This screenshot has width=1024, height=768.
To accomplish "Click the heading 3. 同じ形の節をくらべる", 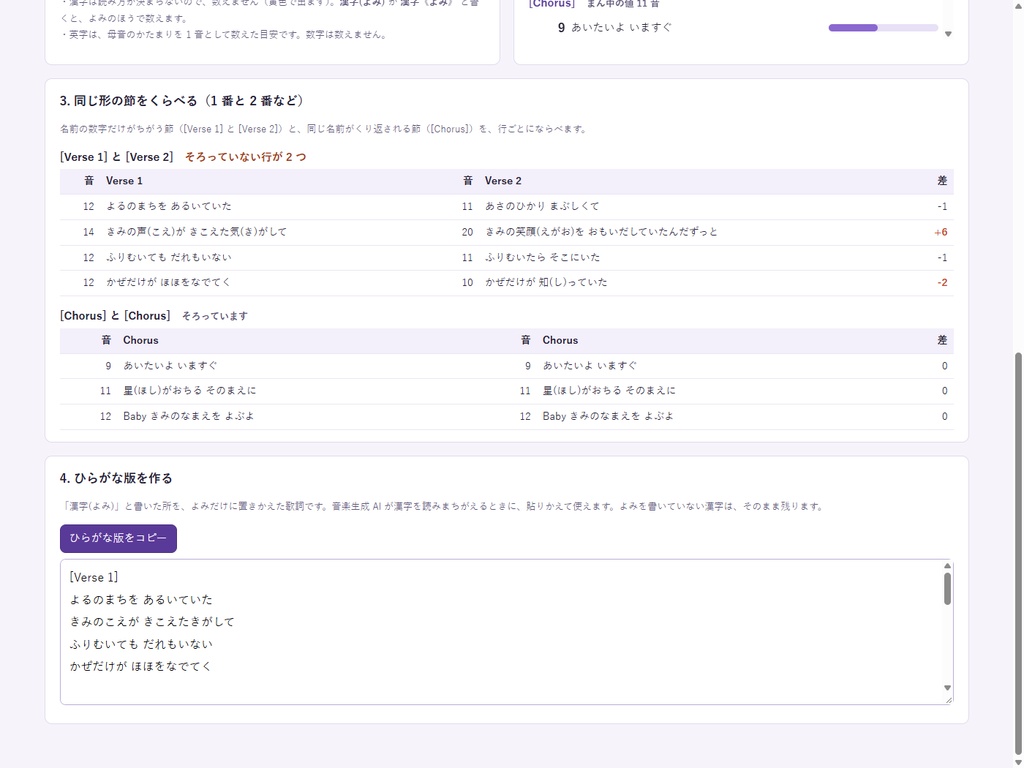I will (182, 101).
